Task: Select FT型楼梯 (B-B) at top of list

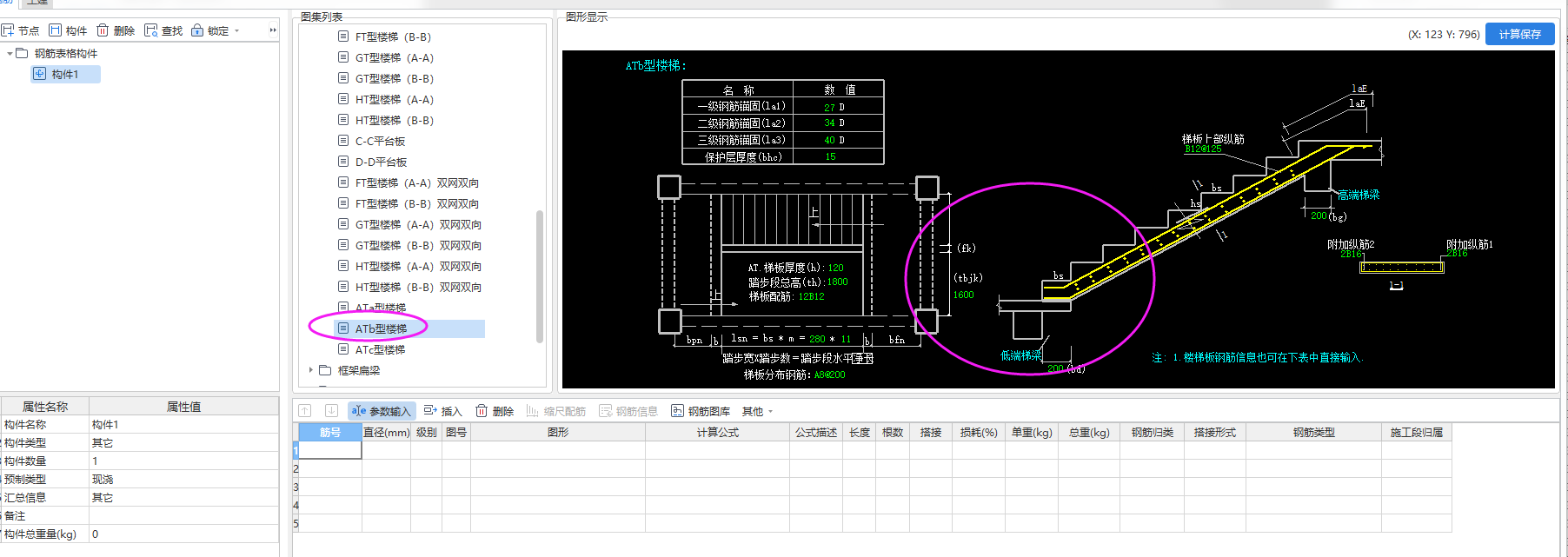Action: pyautogui.click(x=393, y=36)
